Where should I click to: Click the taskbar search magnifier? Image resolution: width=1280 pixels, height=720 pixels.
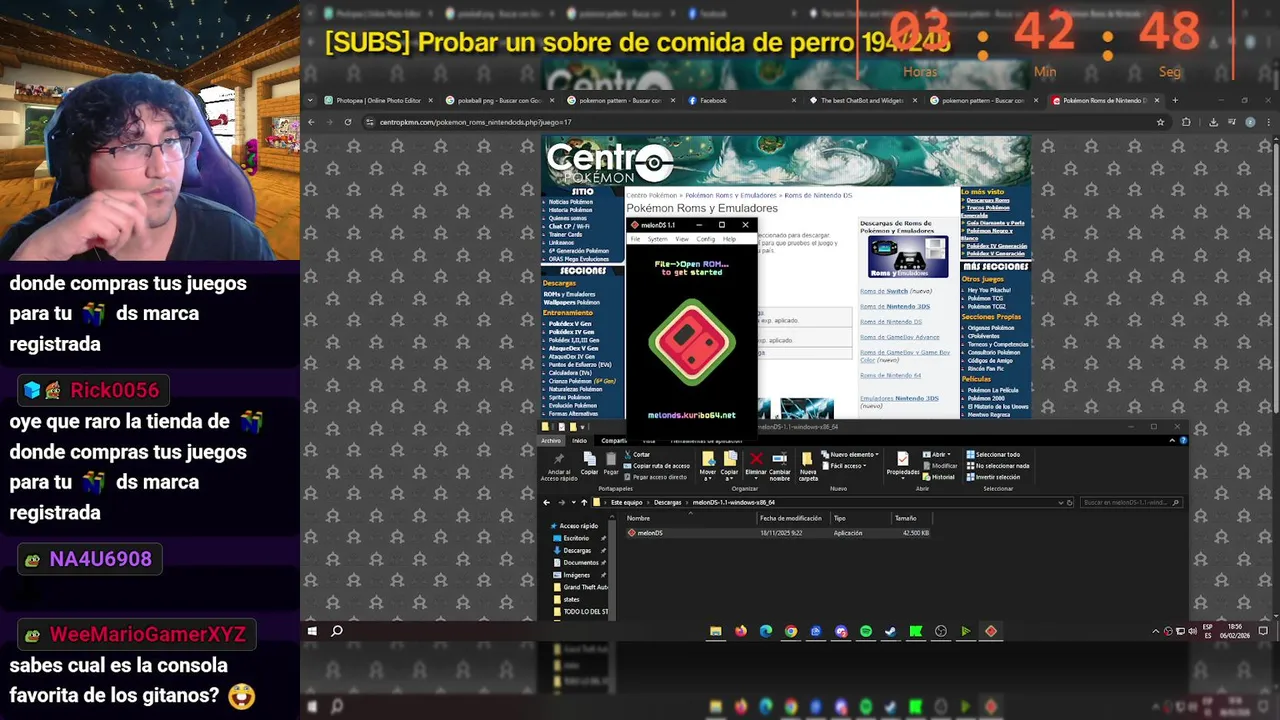337,631
